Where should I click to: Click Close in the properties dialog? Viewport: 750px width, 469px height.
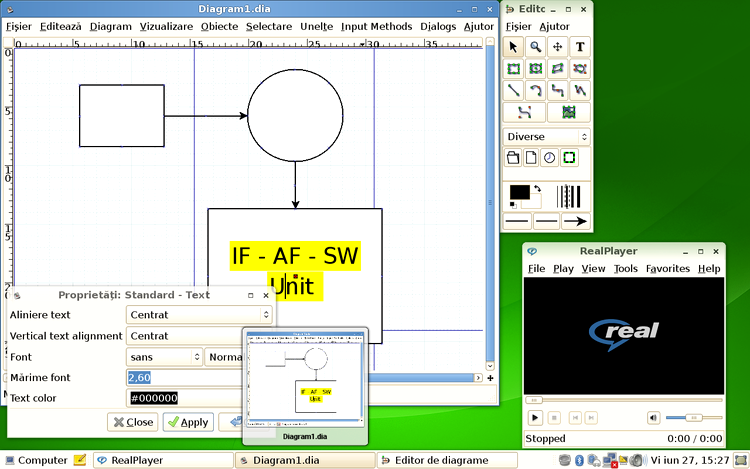[132, 422]
